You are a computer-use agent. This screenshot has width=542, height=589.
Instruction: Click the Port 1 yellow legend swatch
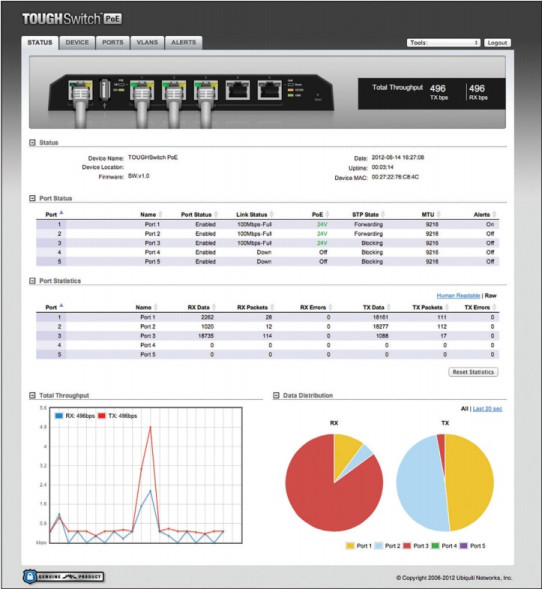tap(350, 545)
